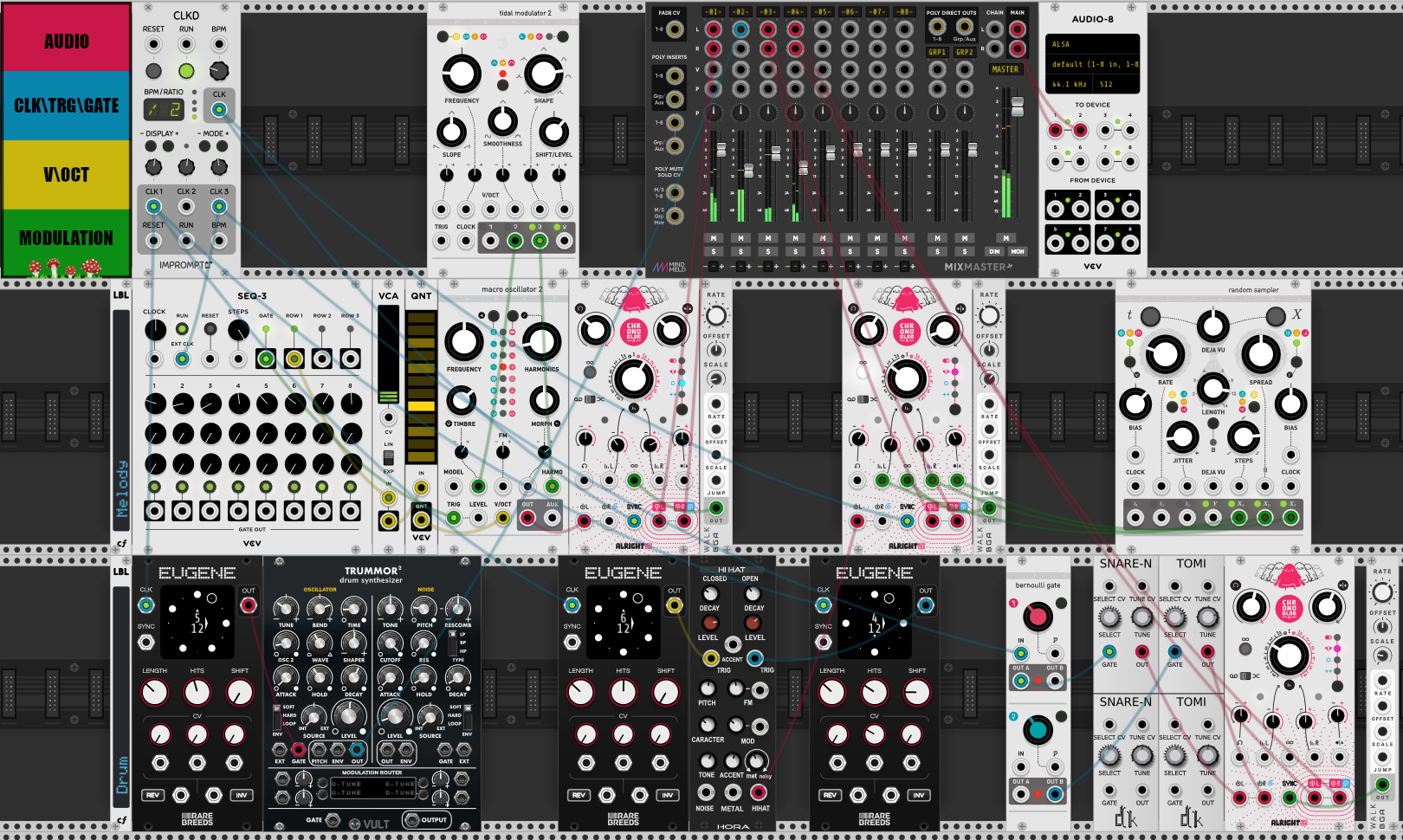Image resolution: width=1403 pixels, height=840 pixels.
Task: Solo channel 02 on MixMaster
Action: click(740, 252)
